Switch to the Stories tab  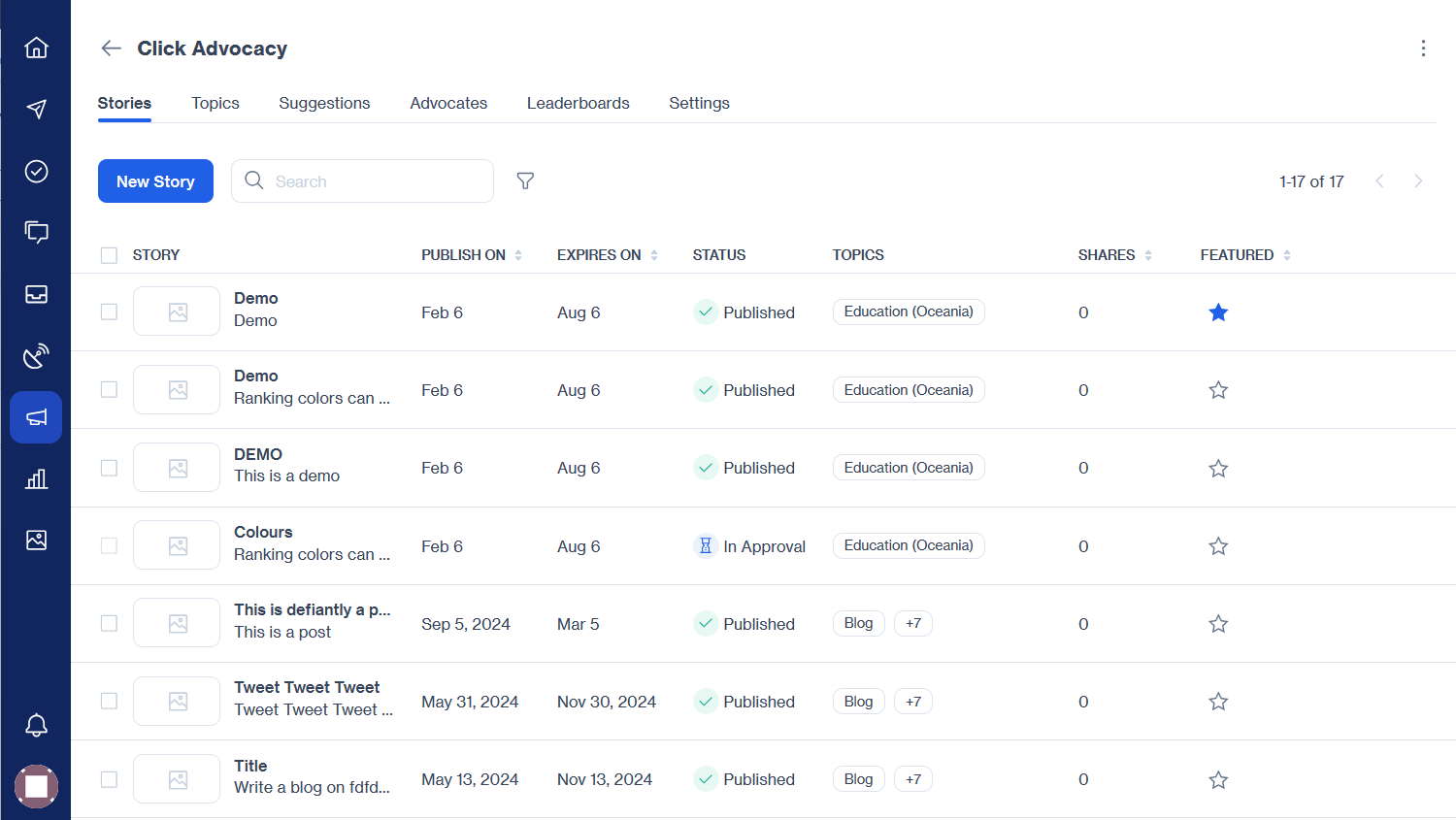click(x=124, y=103)
